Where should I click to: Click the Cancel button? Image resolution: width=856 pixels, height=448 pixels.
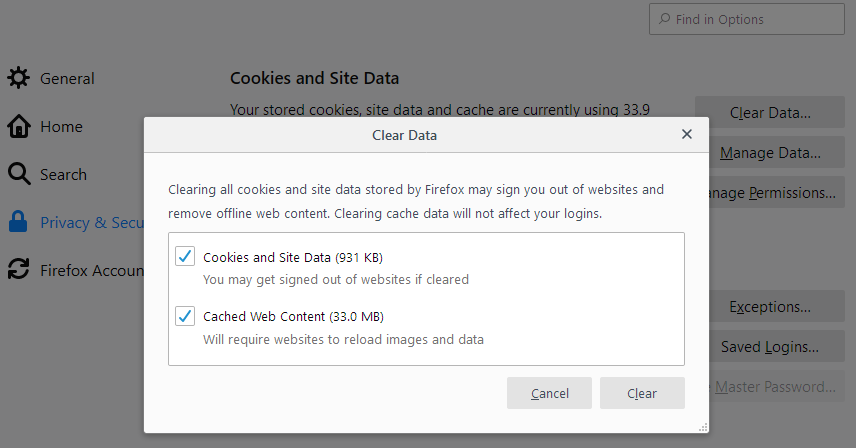tap(549, 393)
